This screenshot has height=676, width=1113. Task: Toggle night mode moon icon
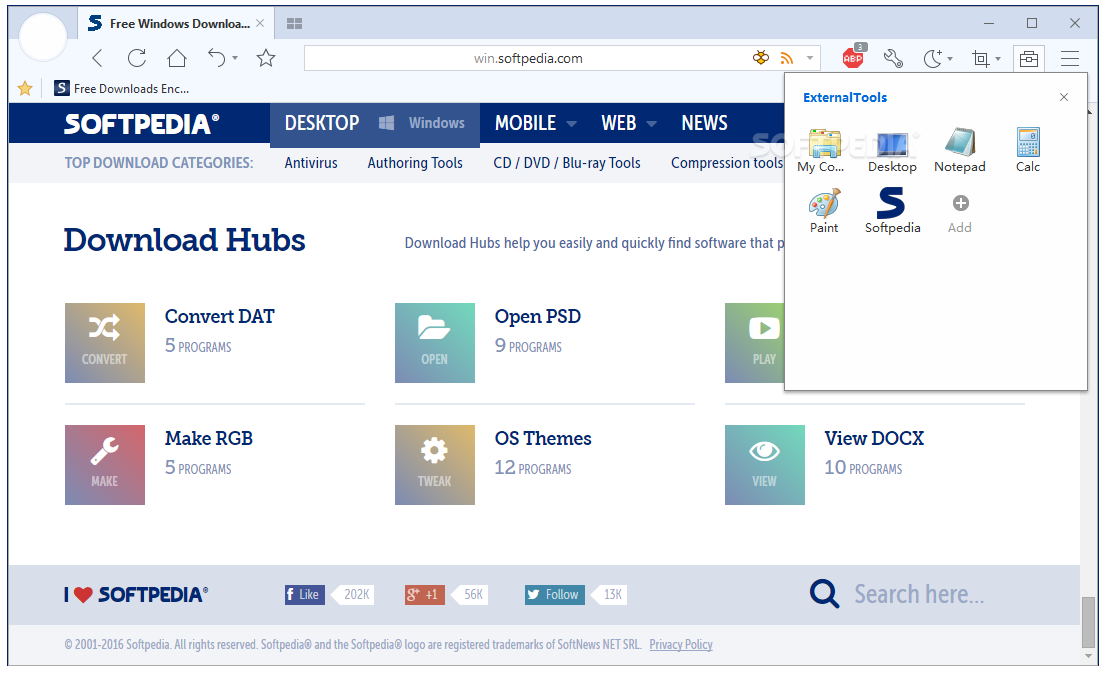click(933, 58)
